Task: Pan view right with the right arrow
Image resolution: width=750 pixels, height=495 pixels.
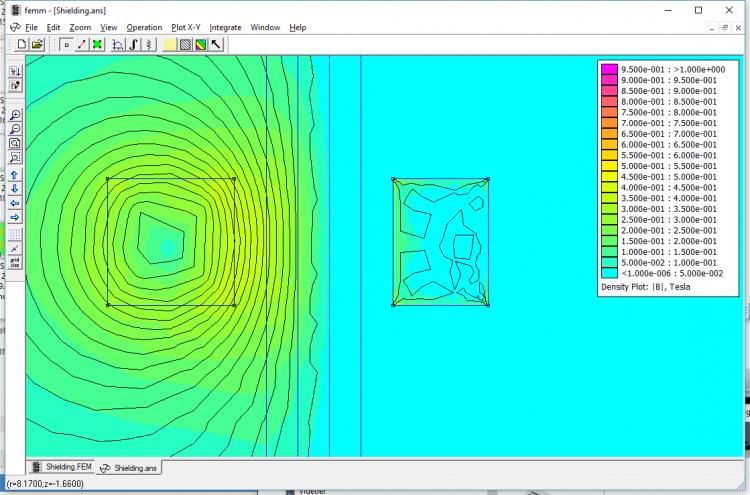Action: 15,217
